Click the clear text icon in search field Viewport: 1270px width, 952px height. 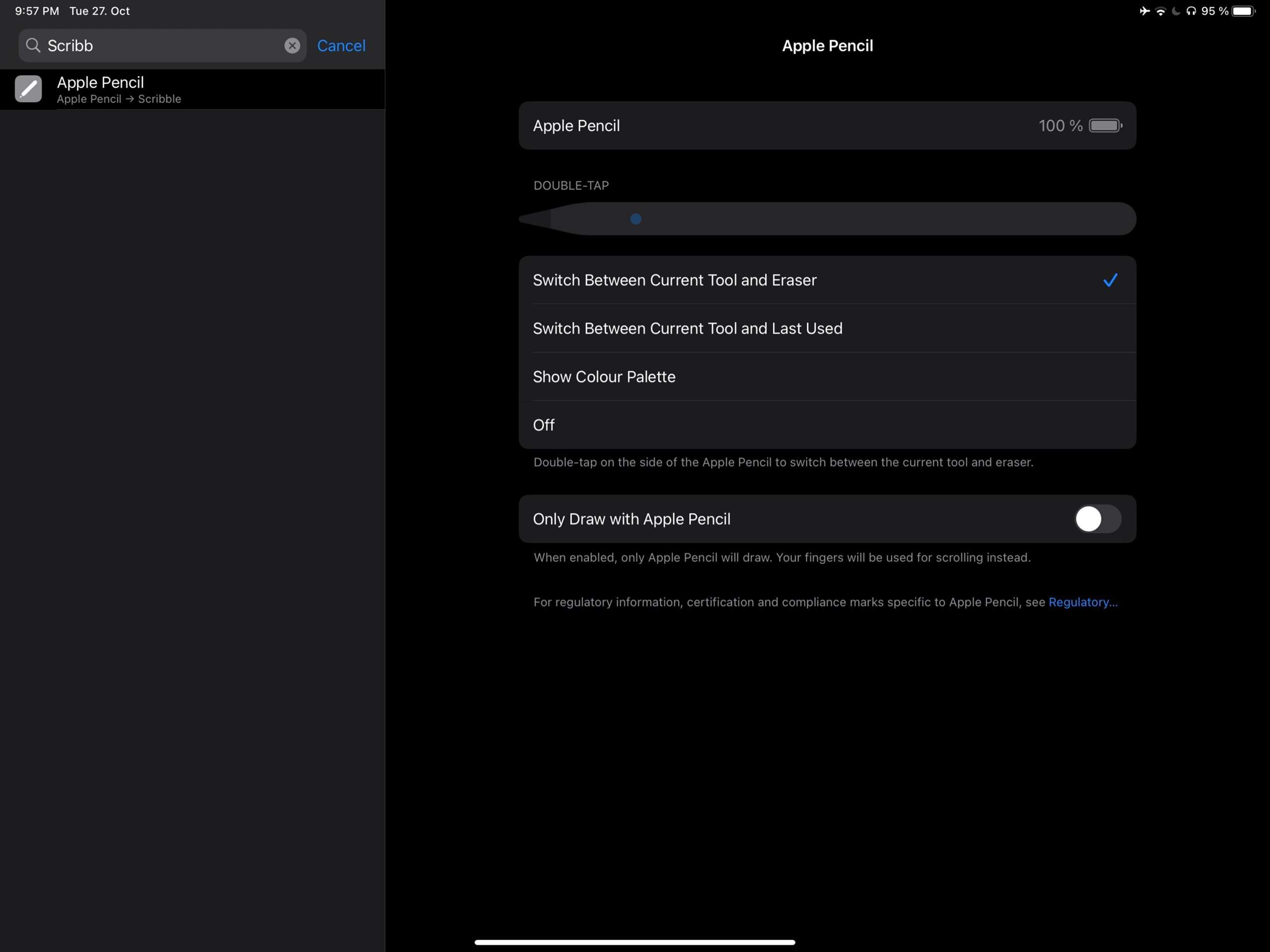pos(292,44)
